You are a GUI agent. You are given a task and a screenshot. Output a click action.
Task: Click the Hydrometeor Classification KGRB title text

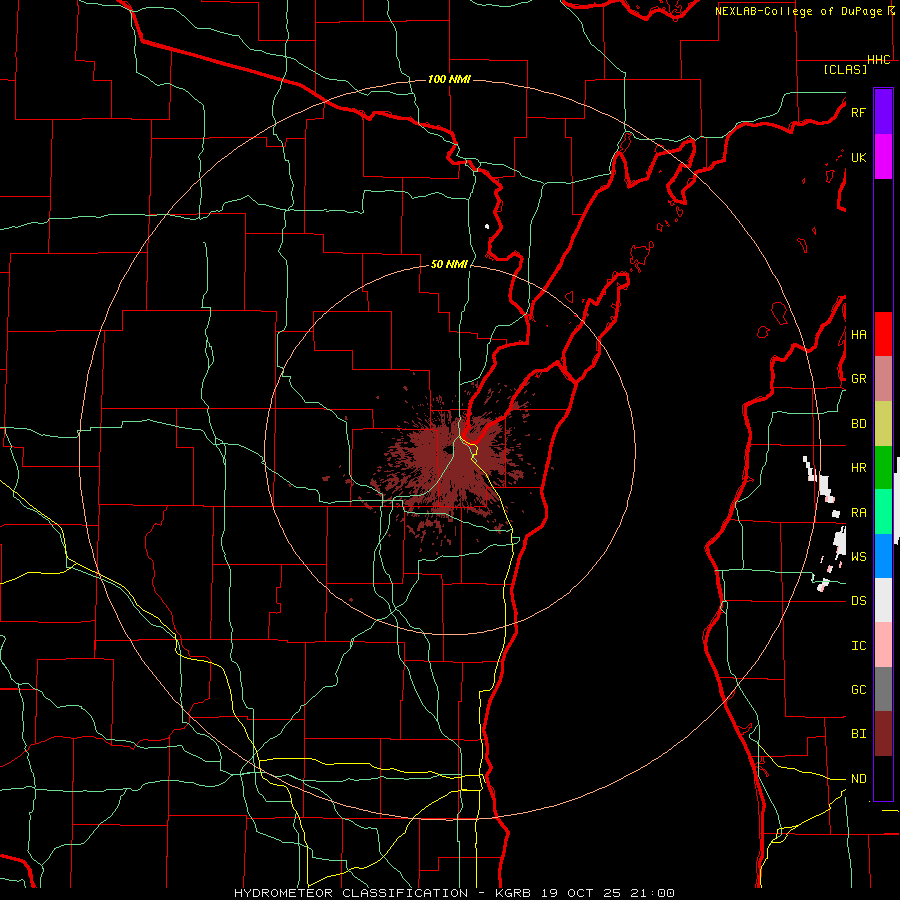coord(454,893)
